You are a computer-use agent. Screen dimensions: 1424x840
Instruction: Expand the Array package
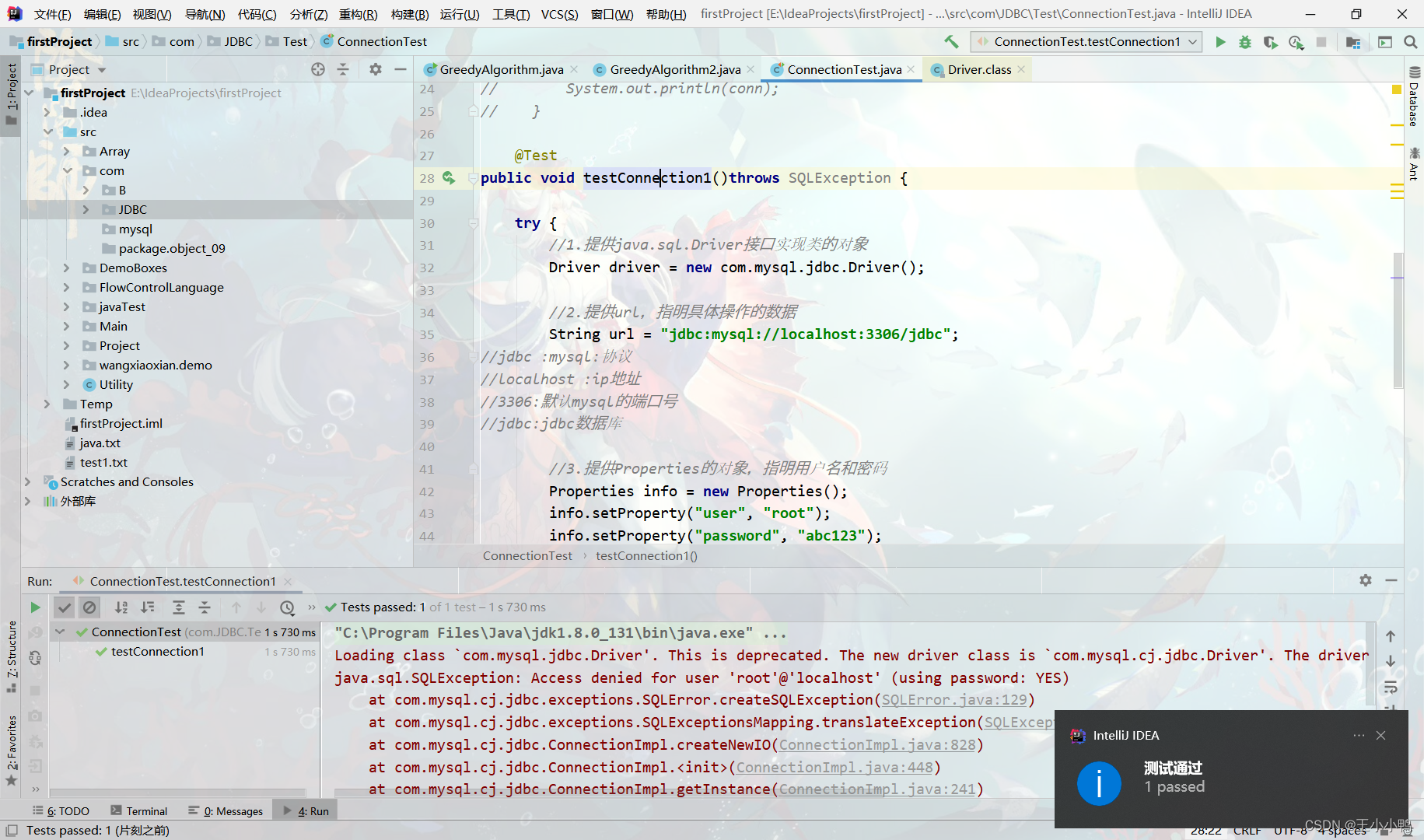coord(66,152)
